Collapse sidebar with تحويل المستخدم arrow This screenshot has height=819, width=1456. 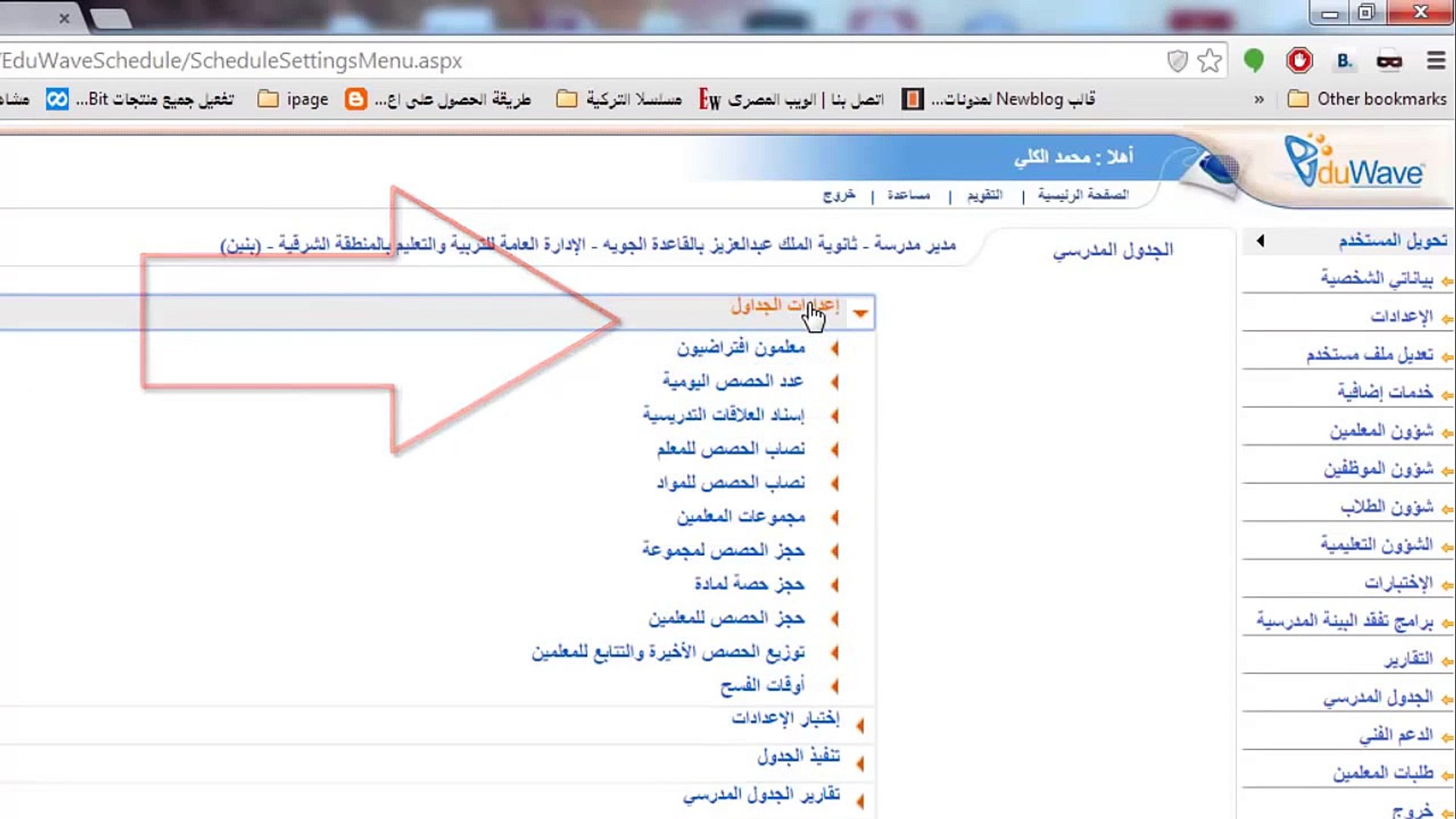pos(1260,241)
